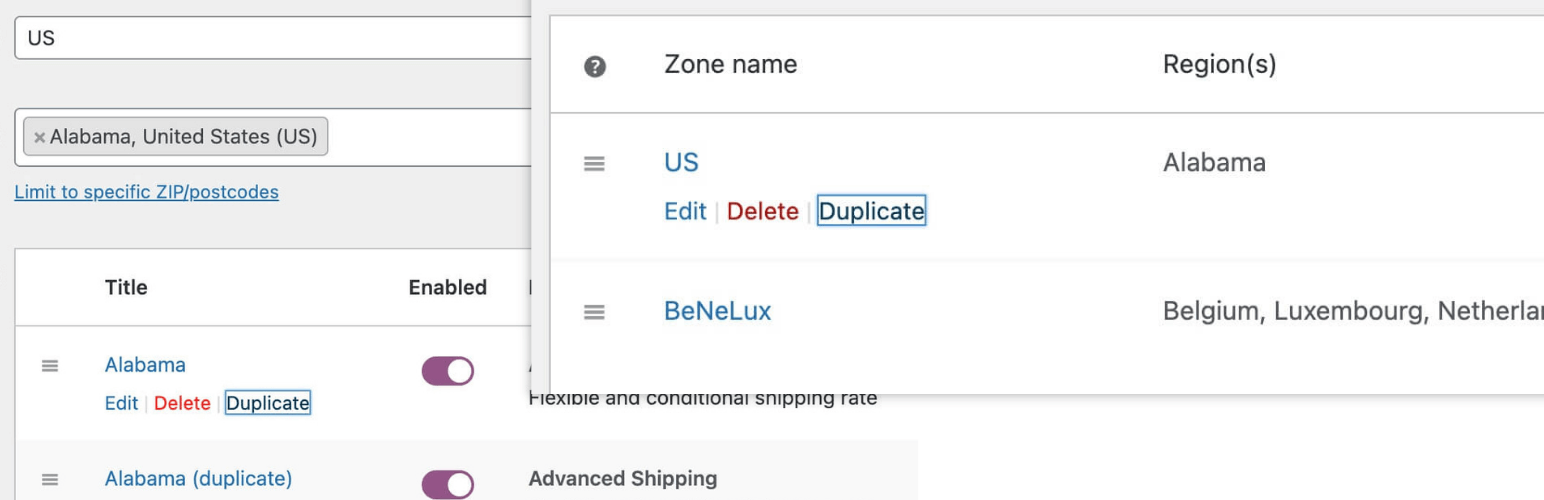This screenshot has width=1544, height=500.
Task: Grab the US zone drag handle
Action: (x=594, y=164)
